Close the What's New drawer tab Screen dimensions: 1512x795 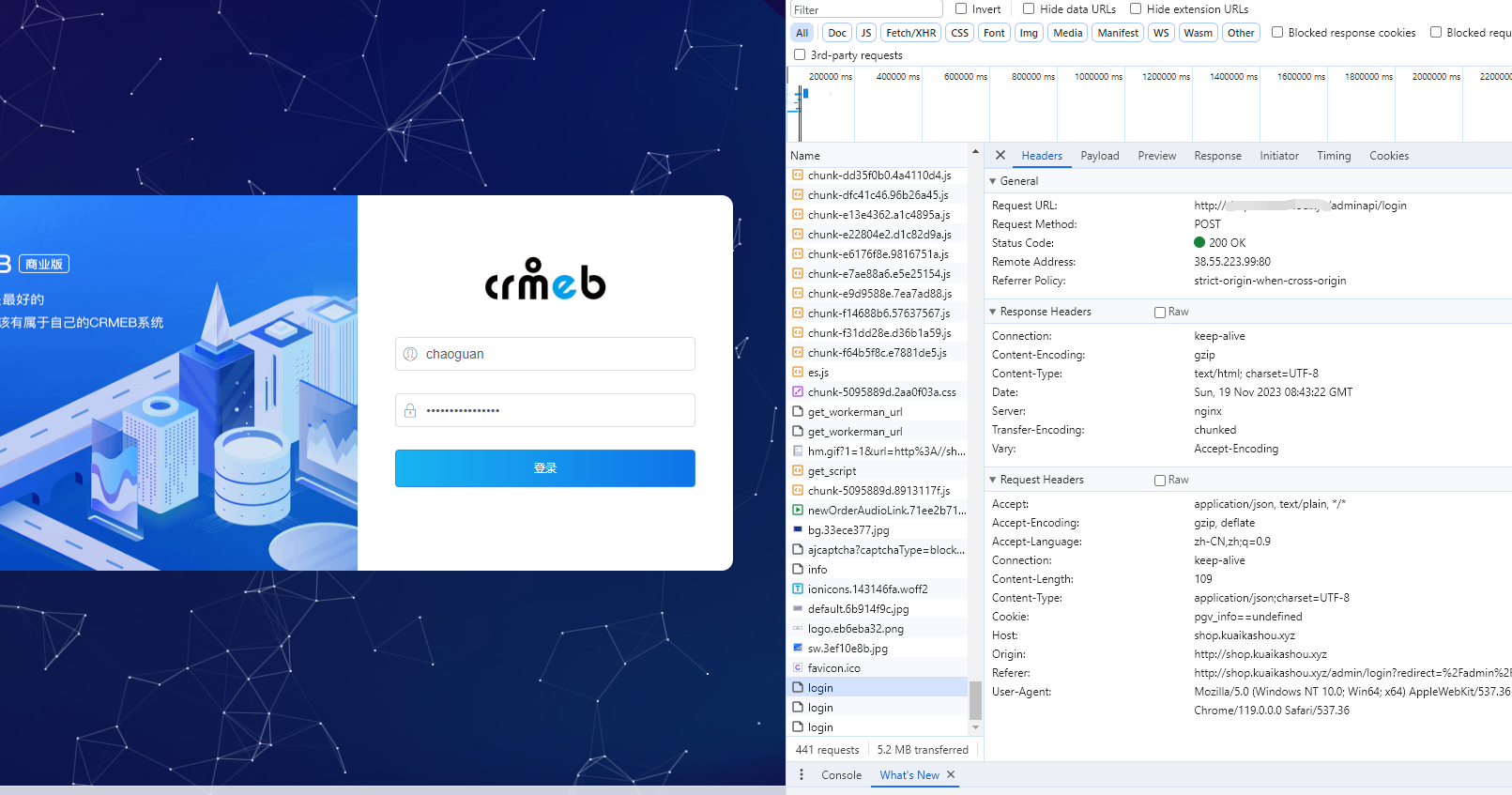(x=951, y=774)
